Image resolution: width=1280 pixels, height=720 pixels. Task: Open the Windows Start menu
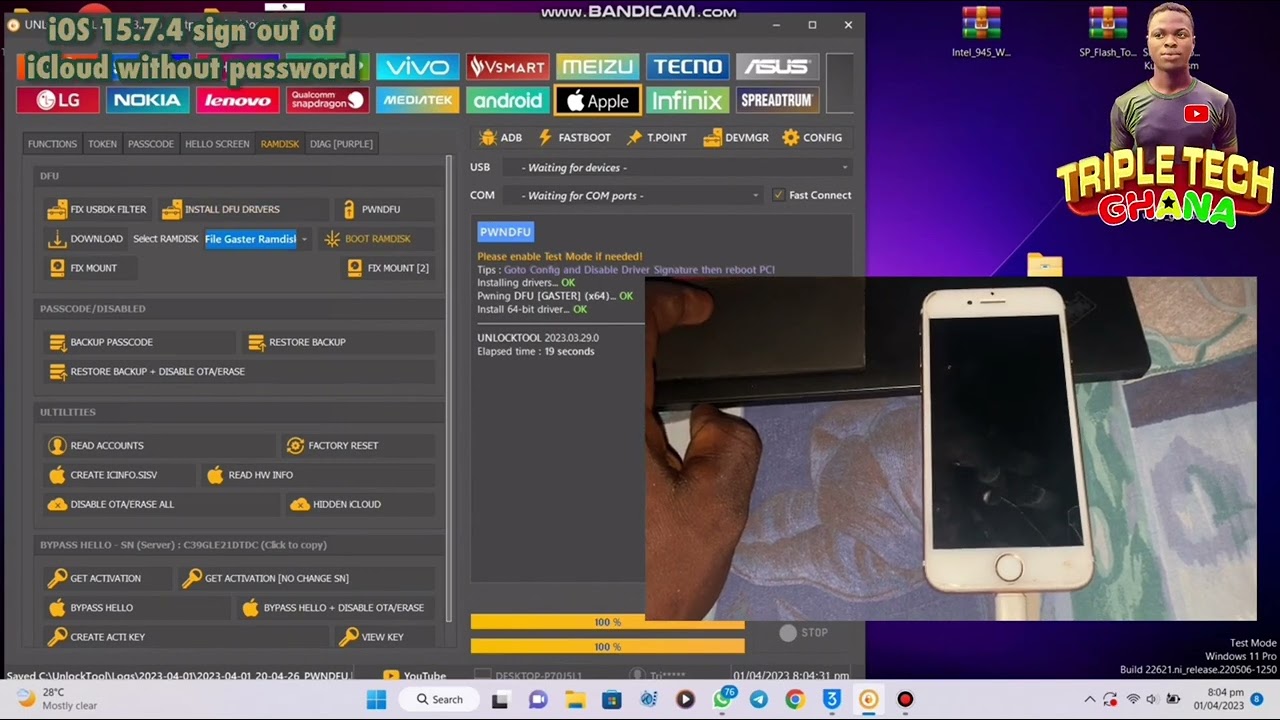[376, 699]
